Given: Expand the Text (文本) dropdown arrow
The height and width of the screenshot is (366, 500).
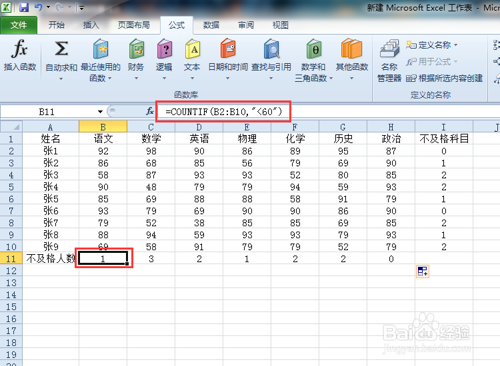Looking at the screenshot, I should [192, 78].
